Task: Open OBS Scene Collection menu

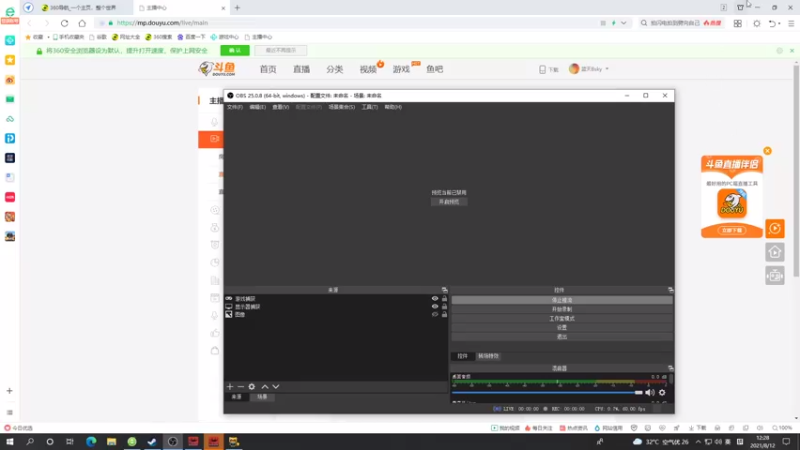Action: [x=341, y=107]
